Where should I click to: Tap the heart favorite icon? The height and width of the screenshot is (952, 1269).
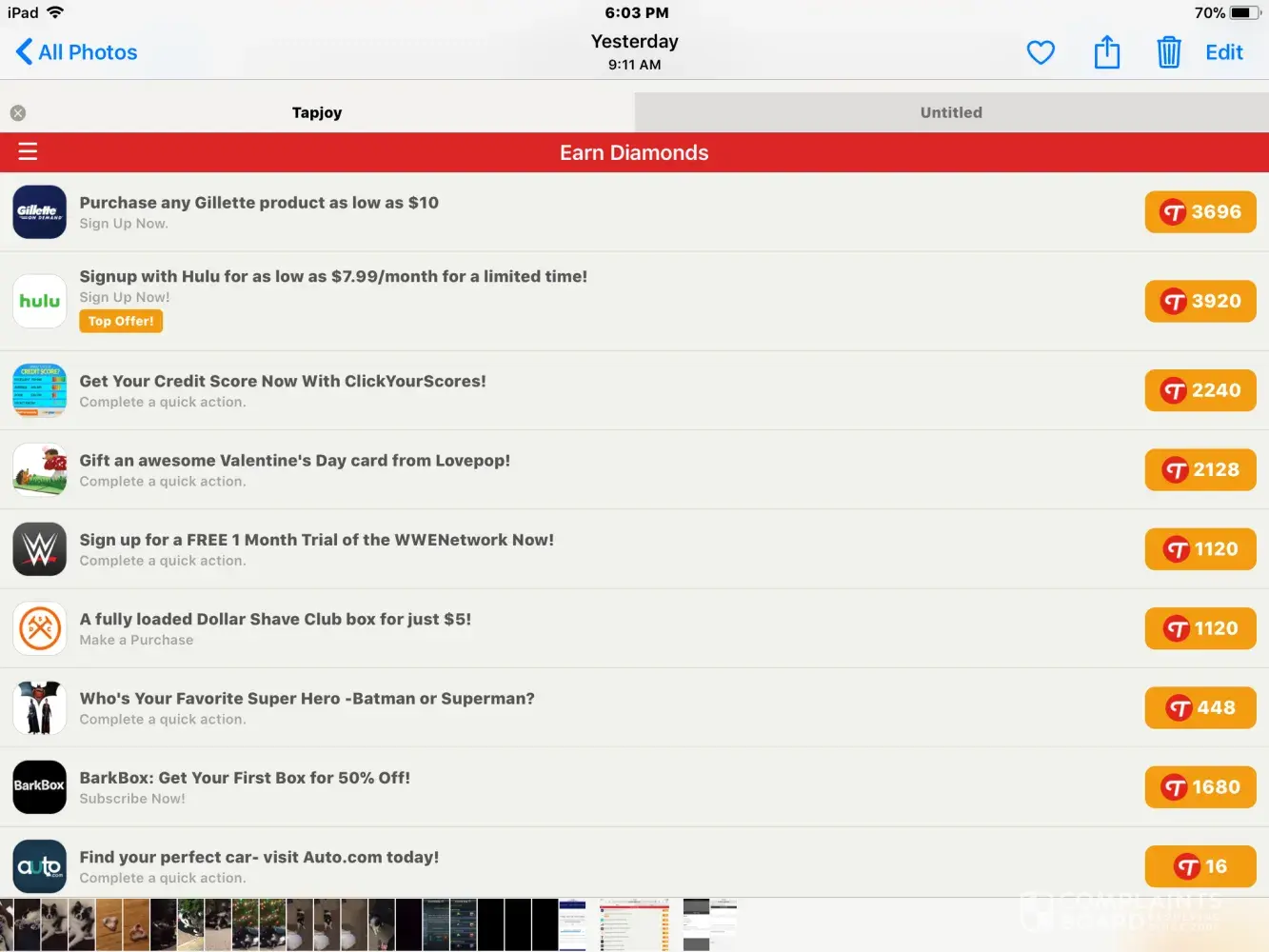coord(1041,52)
